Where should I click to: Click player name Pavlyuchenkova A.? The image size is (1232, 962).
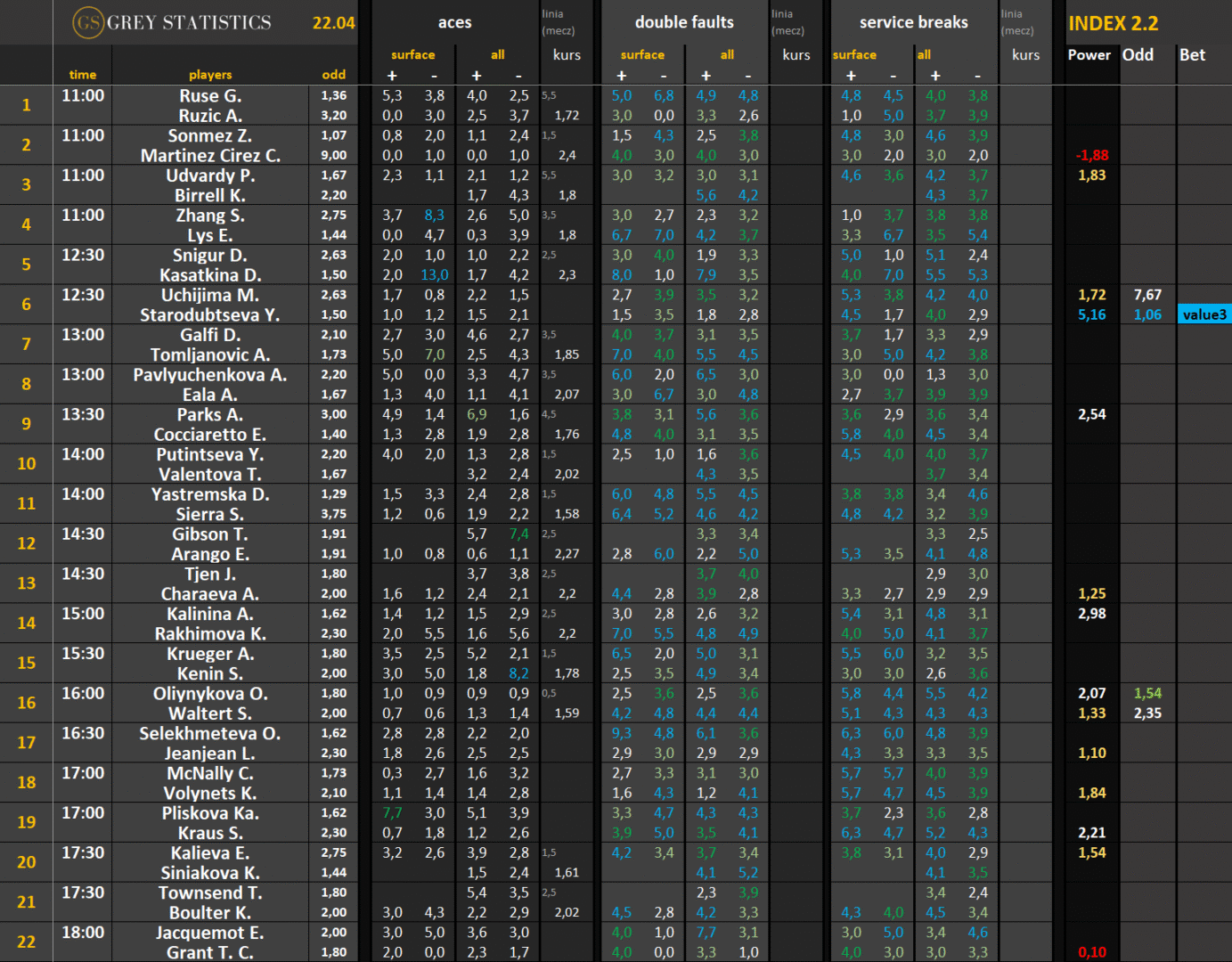tap(210, 375)
